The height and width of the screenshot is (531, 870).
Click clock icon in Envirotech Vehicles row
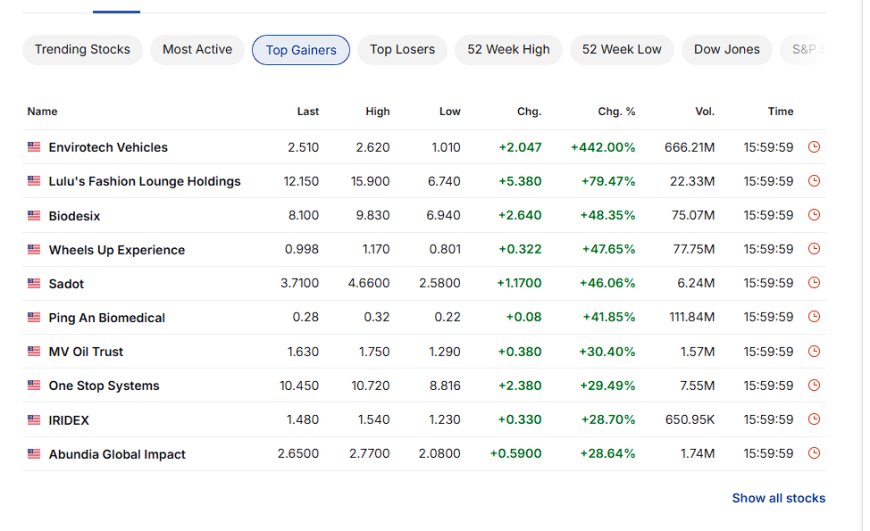tap(814, 147)
